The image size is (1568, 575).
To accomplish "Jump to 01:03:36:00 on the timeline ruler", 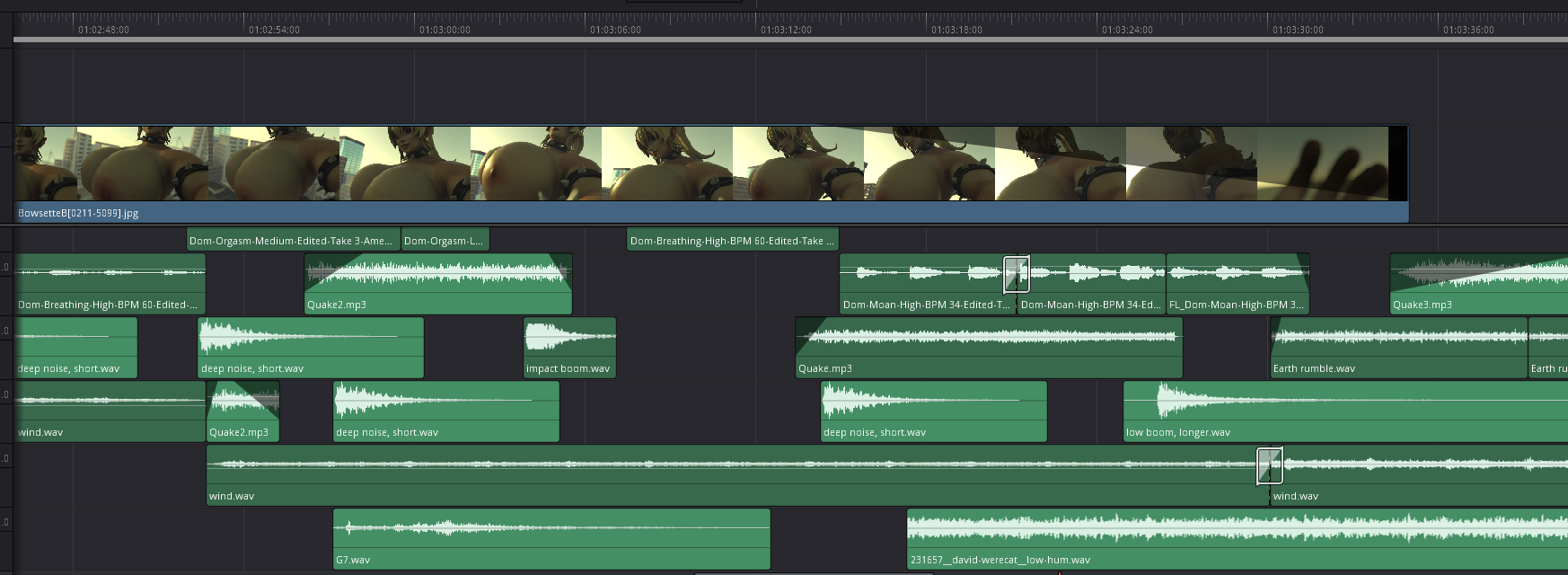I will 1468,30.
